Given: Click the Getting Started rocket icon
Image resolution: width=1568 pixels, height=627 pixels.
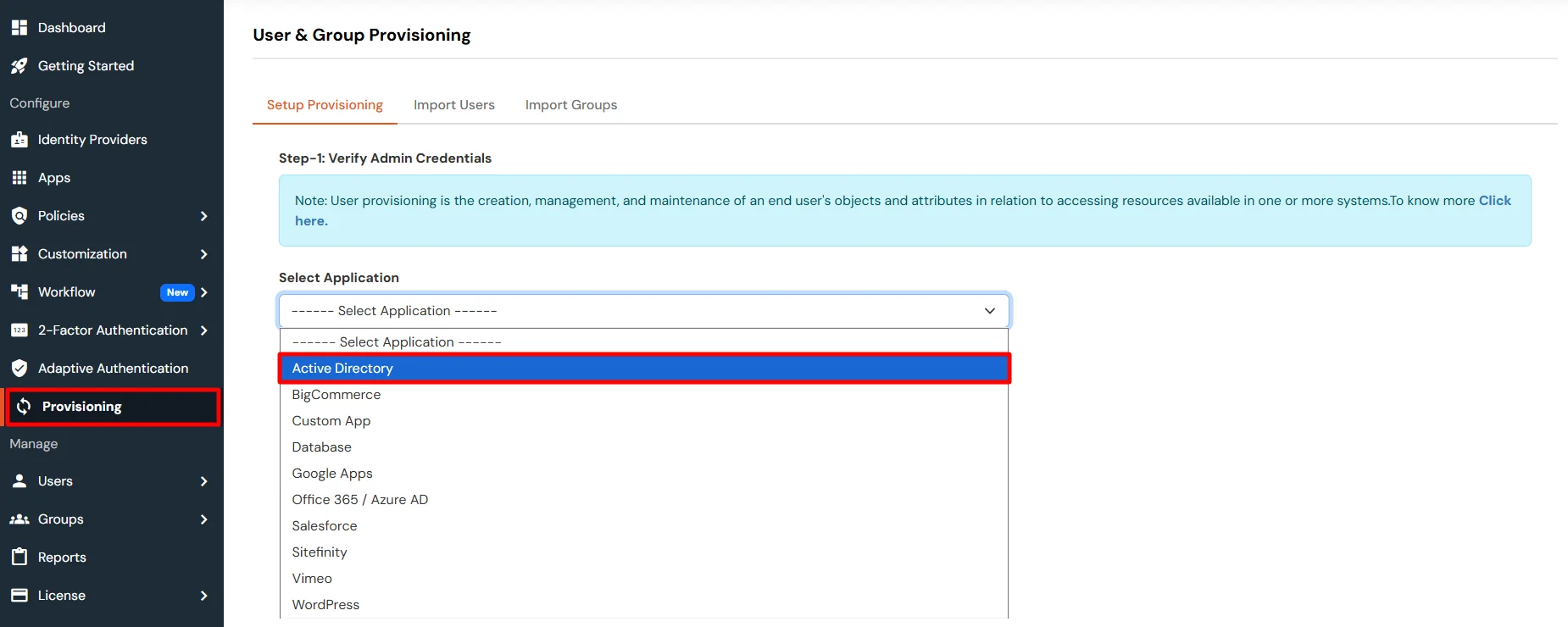Looking at the screenshot, I should pos(19,66).
